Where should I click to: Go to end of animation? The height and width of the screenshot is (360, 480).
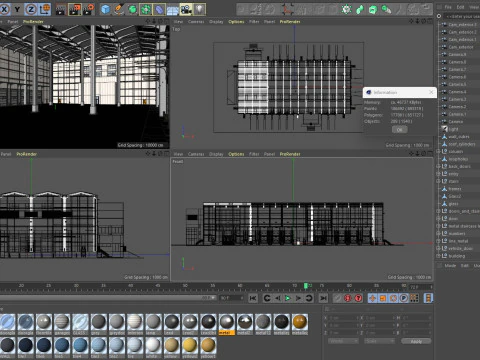tap(323, 298)
